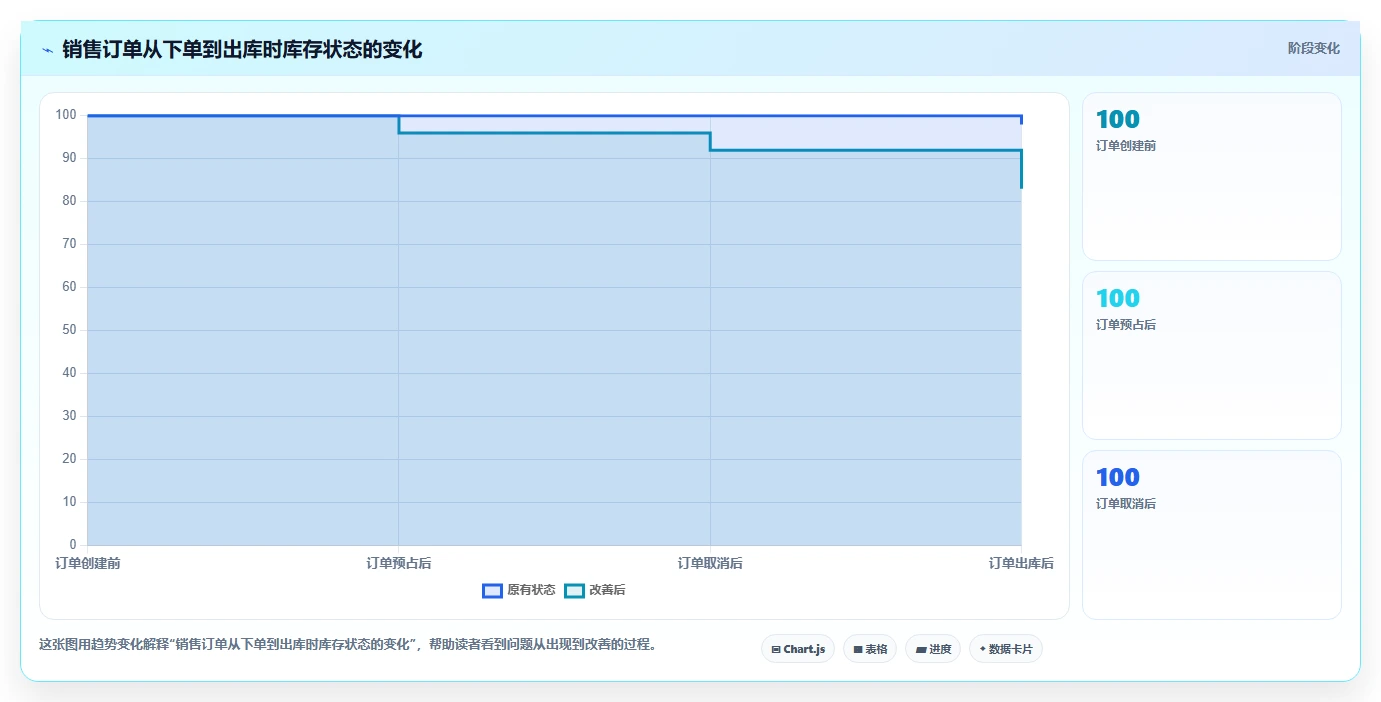The image size is (1381, 702).
Task: Click the icon inside the 表格 tag
Action: [x=858, y=649]
